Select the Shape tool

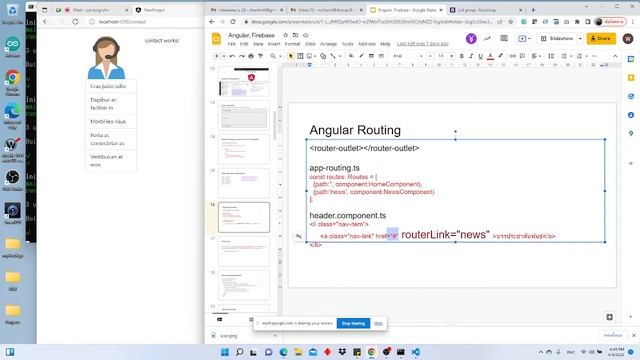click(323, 56)
